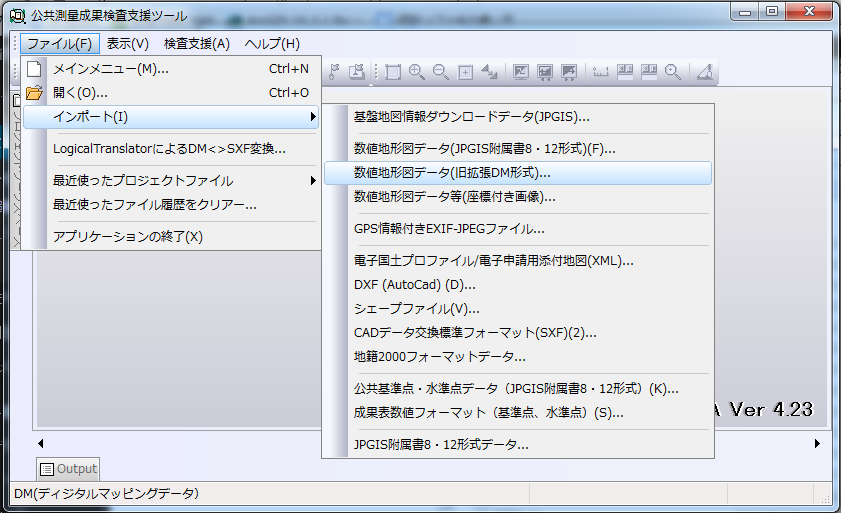Click the last toolbar icon with triangle ruler
This screenshot has width=841, height=513.
click(705, 72)
